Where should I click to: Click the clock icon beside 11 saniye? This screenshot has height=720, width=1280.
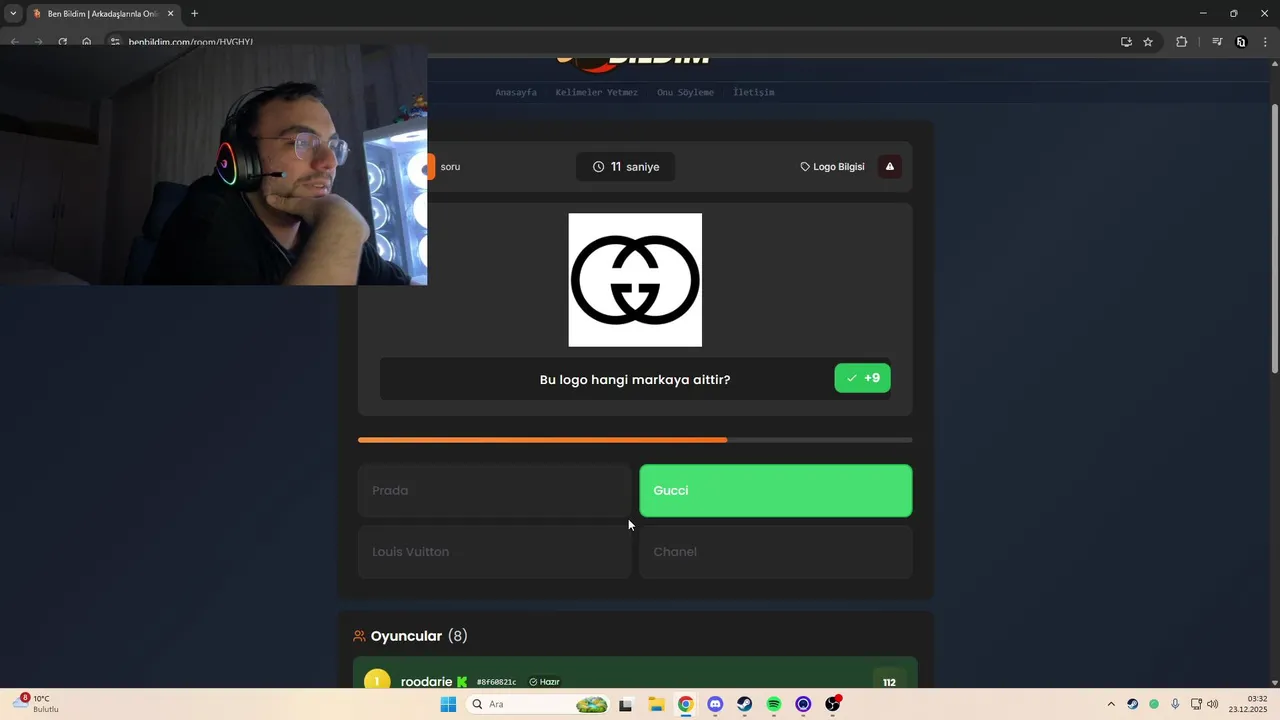point(598,167)
